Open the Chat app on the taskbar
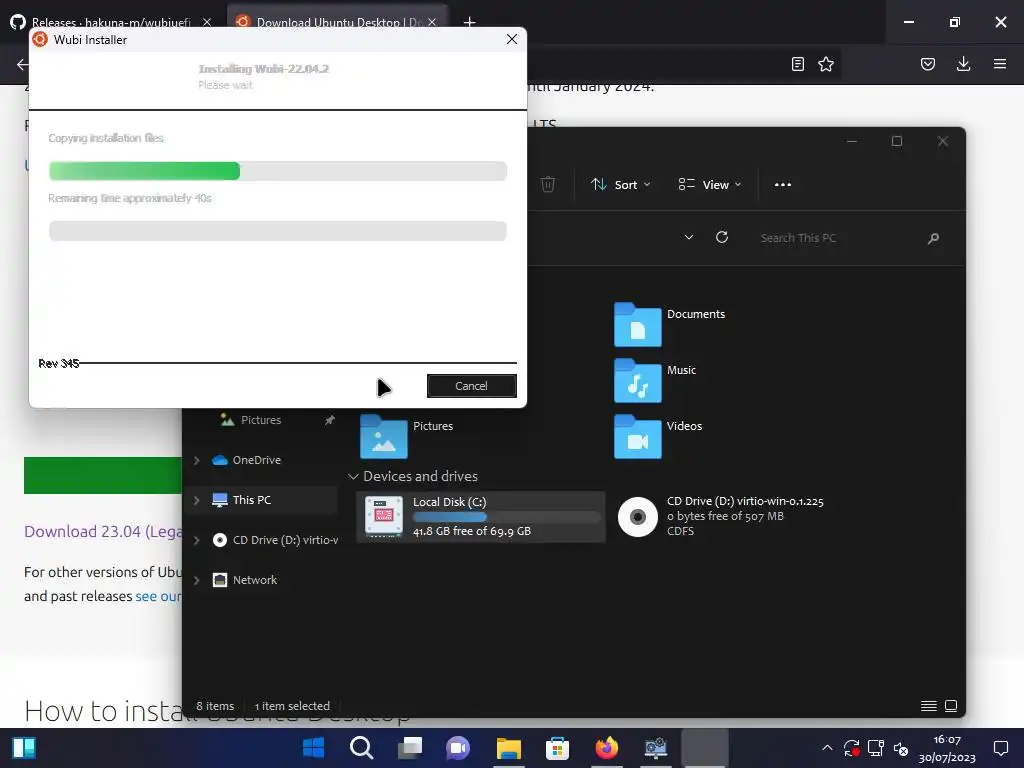Viewport: 1024px width, 768px height. 458,748
